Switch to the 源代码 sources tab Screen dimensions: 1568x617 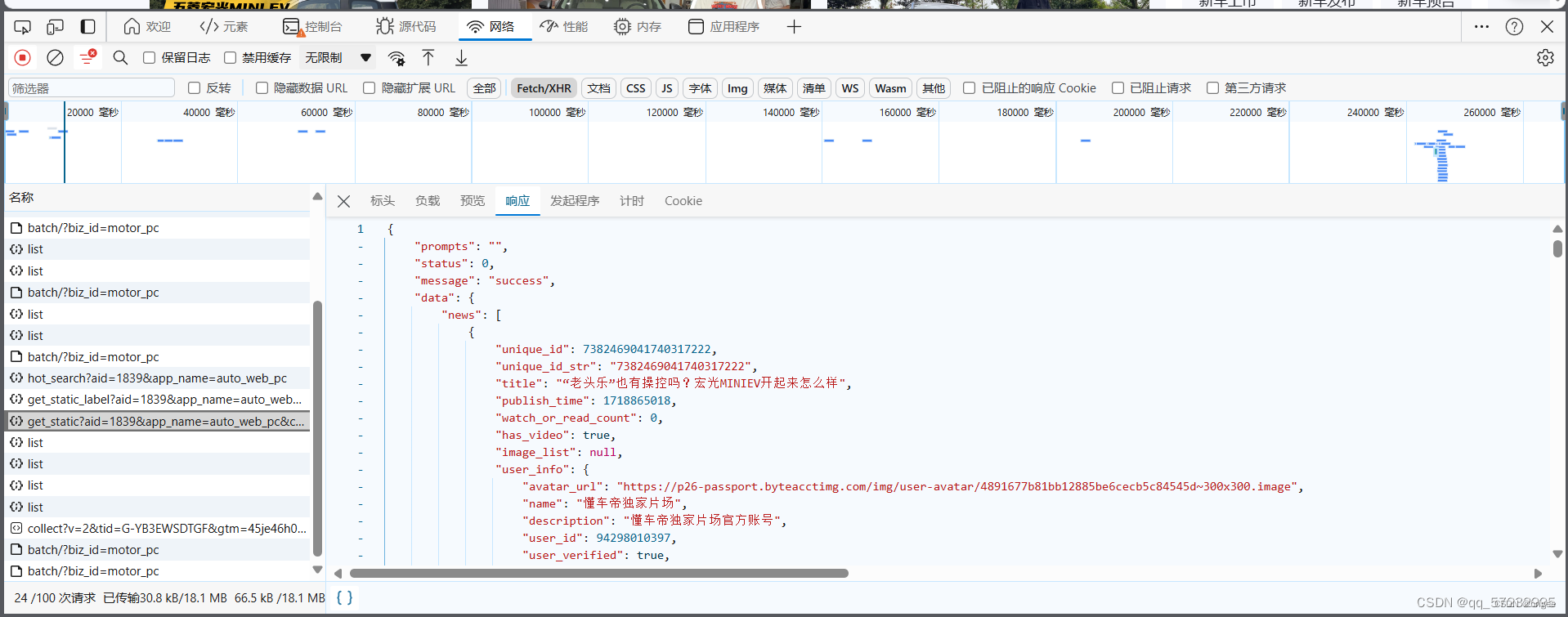click(406, 27)
